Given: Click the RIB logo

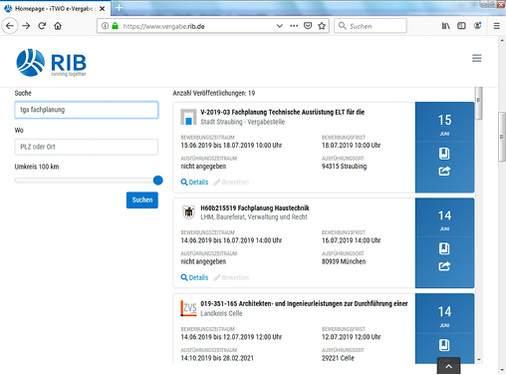Looking at the screenshot, I should pyautogui.click(x=51, y=63).
